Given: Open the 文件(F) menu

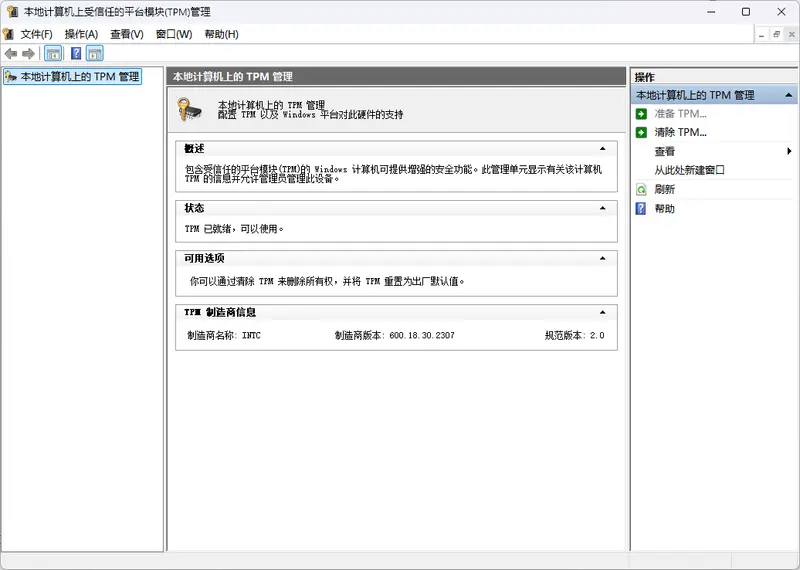Looking at the screenshot, I should coord(36,34).
